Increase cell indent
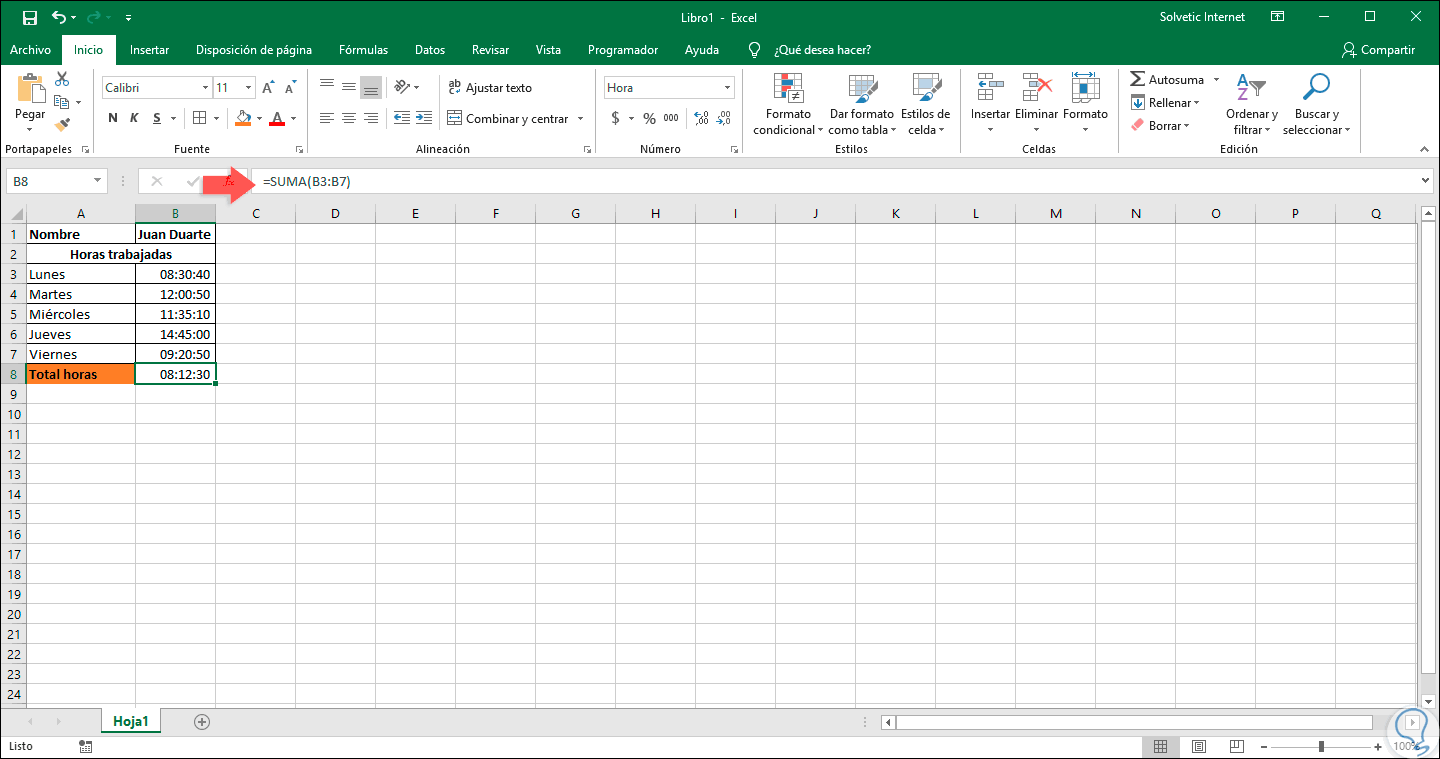 coord(424,118)
